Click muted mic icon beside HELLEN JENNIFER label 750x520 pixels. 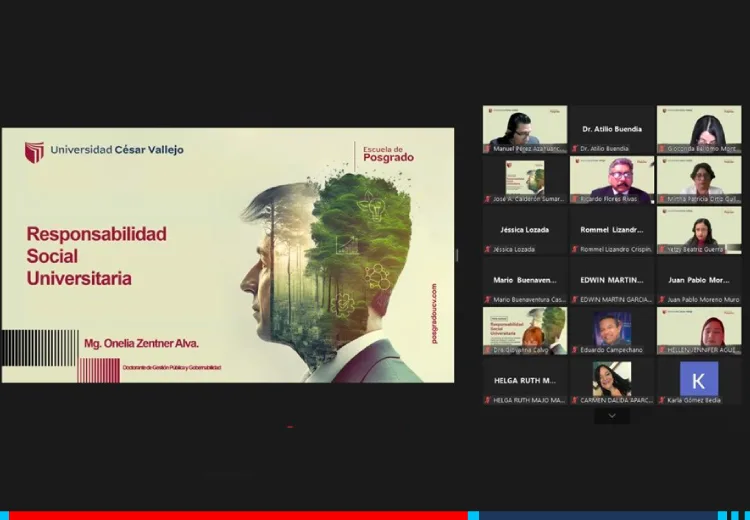tap(662, 350)
